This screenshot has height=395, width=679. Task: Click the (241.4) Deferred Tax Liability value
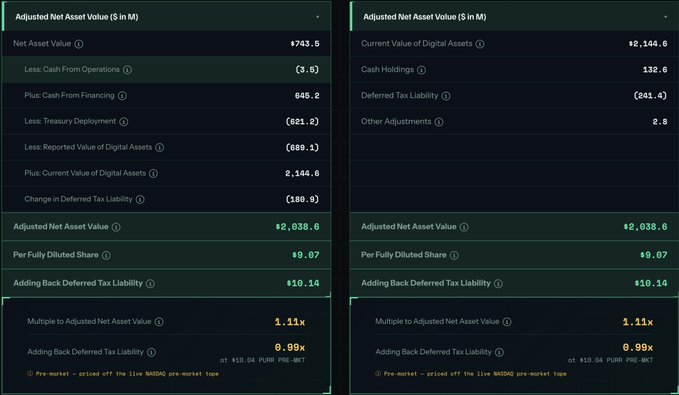(650, 96)
